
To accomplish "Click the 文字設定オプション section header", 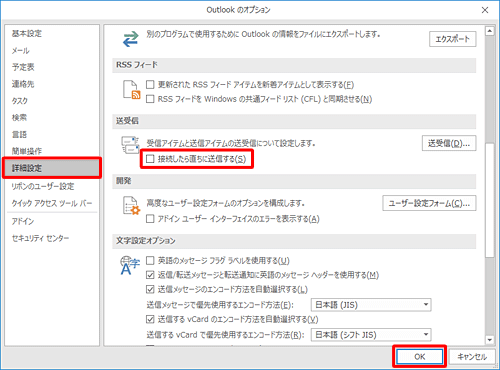I will 294,241.
